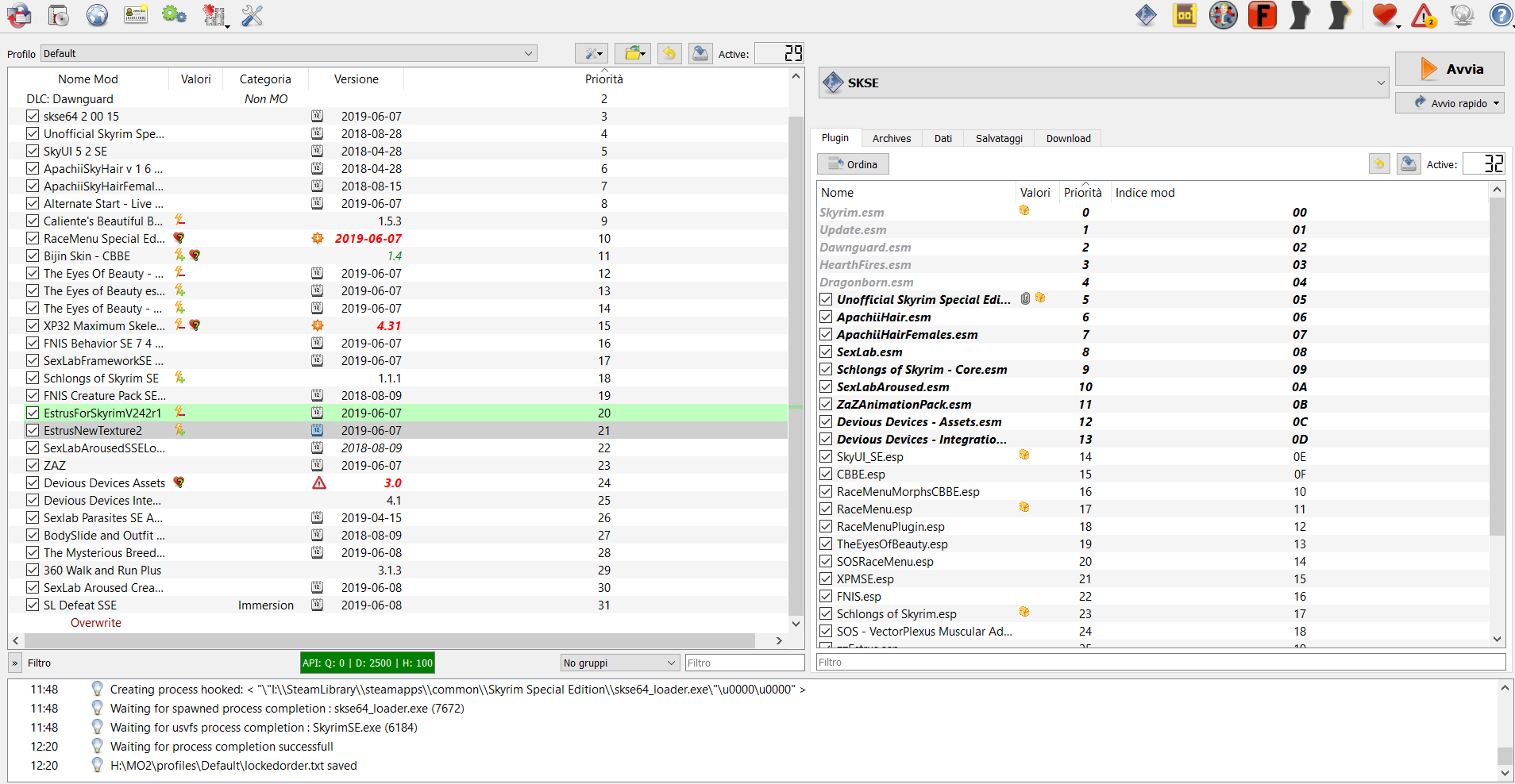Open the profiles ID card icon

point(136,15)
